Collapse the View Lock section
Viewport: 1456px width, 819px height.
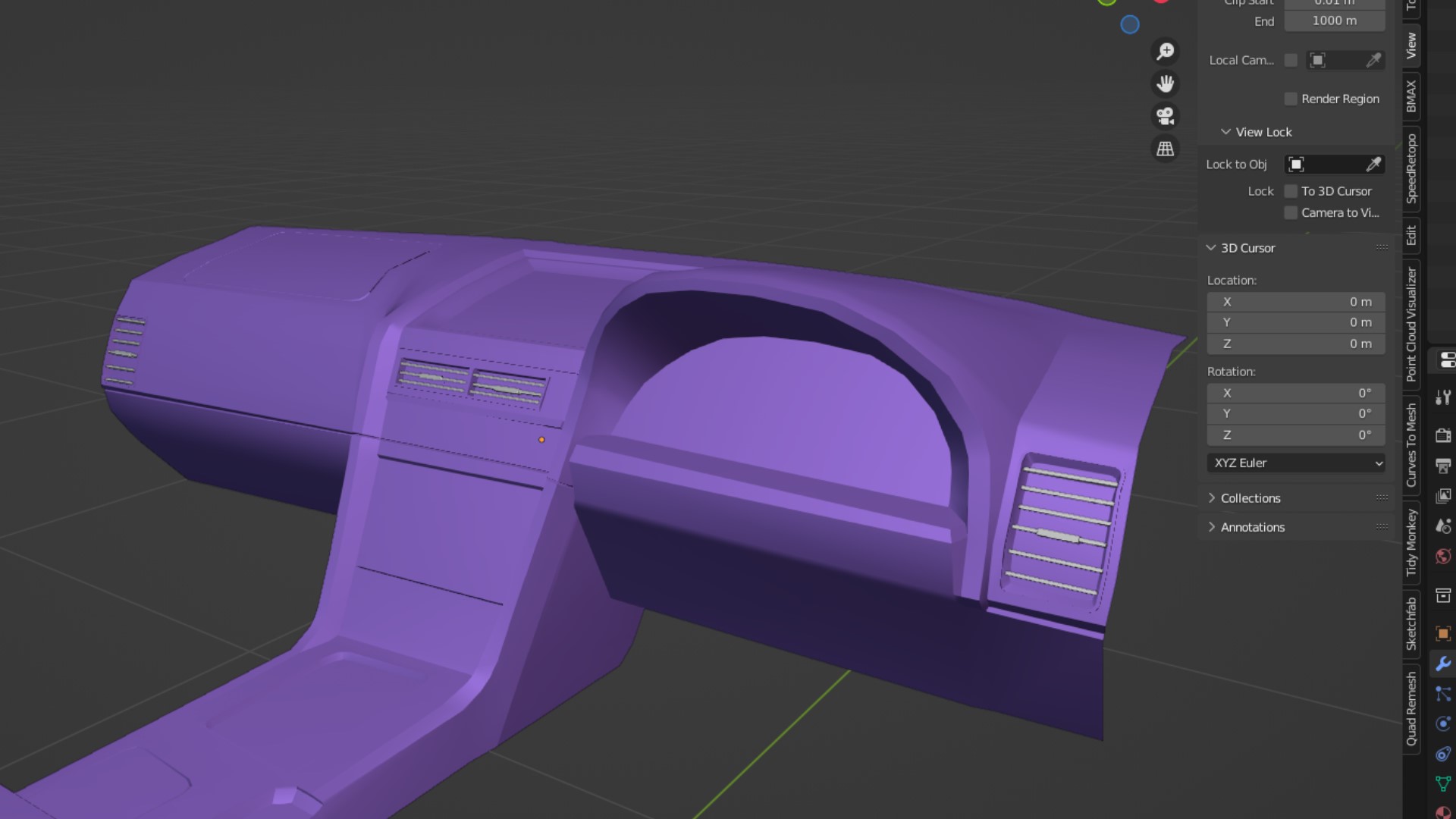tap(1225, 132)
